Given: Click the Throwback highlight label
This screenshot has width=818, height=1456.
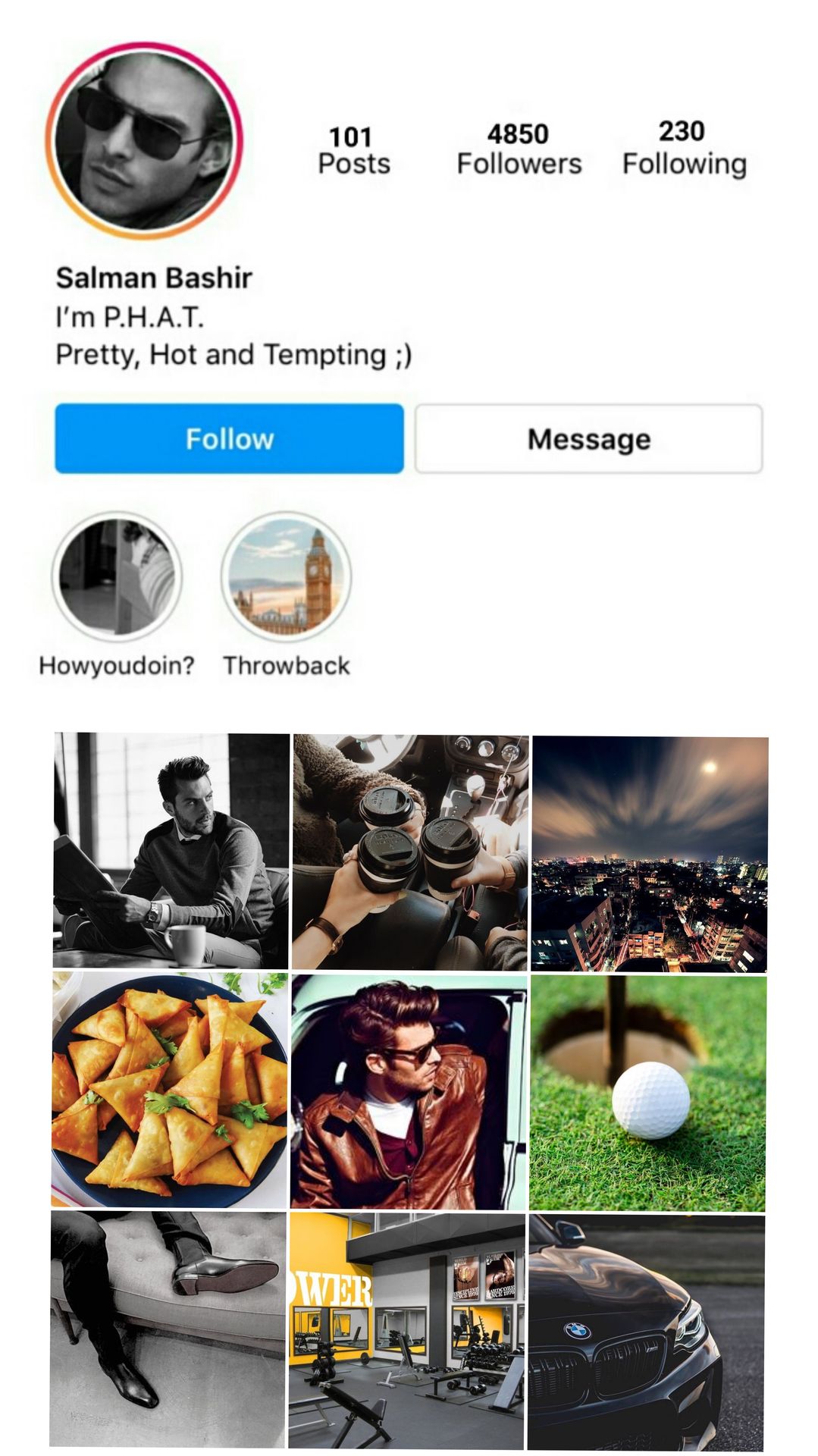Looking at the screenshot, I should tap(287, 665).
